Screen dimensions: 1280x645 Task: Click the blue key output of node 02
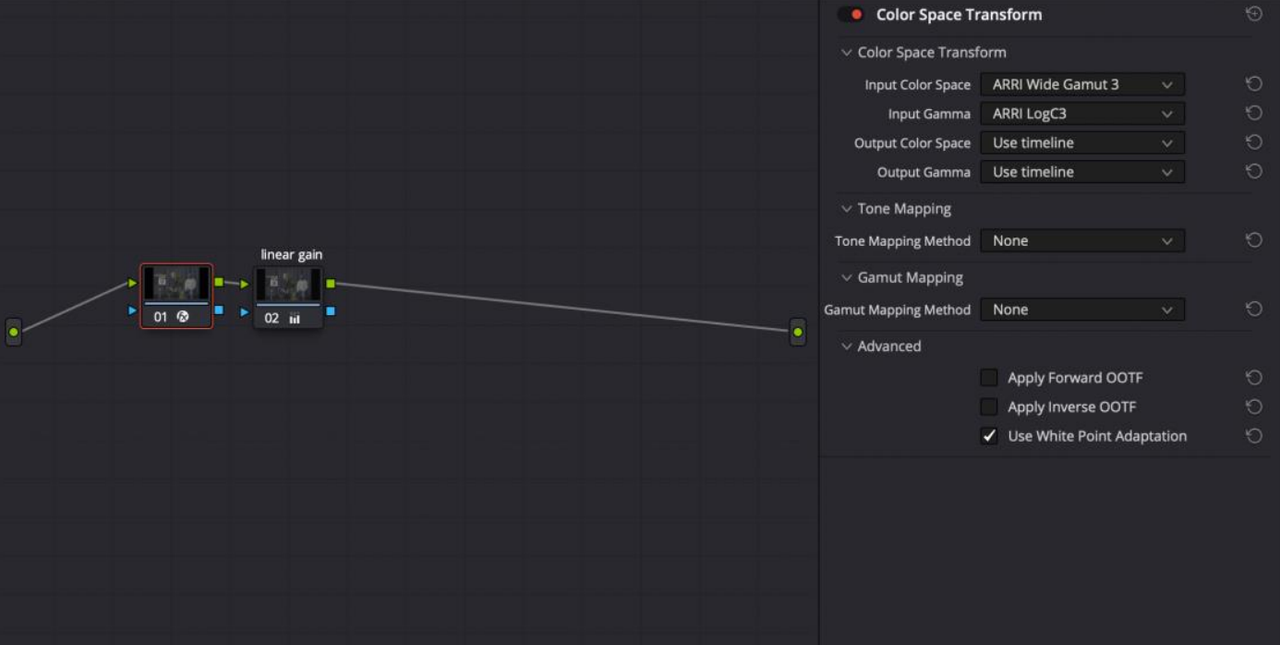click(331, 311)
